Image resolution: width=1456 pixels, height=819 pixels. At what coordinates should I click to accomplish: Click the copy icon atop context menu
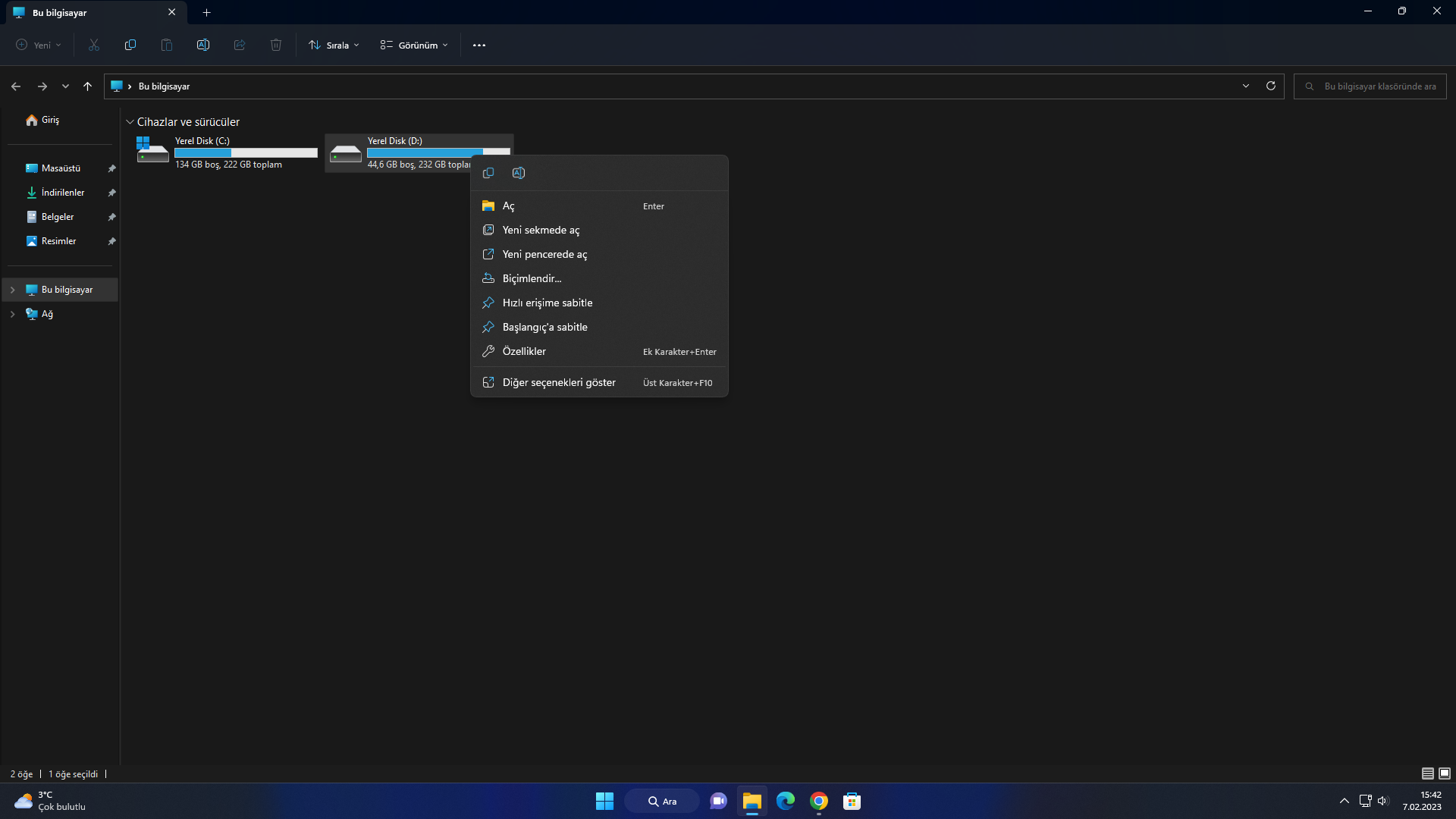(488, 173)
